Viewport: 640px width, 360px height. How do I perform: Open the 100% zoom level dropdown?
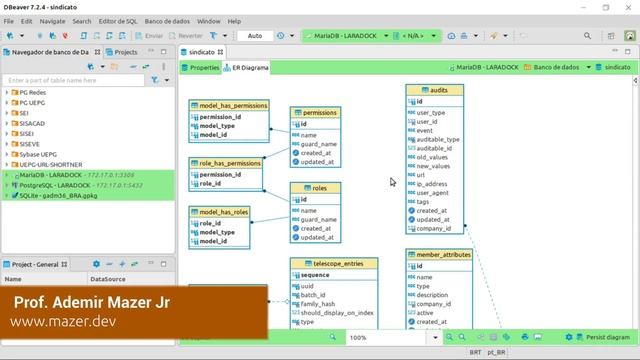tap(435, 338)
